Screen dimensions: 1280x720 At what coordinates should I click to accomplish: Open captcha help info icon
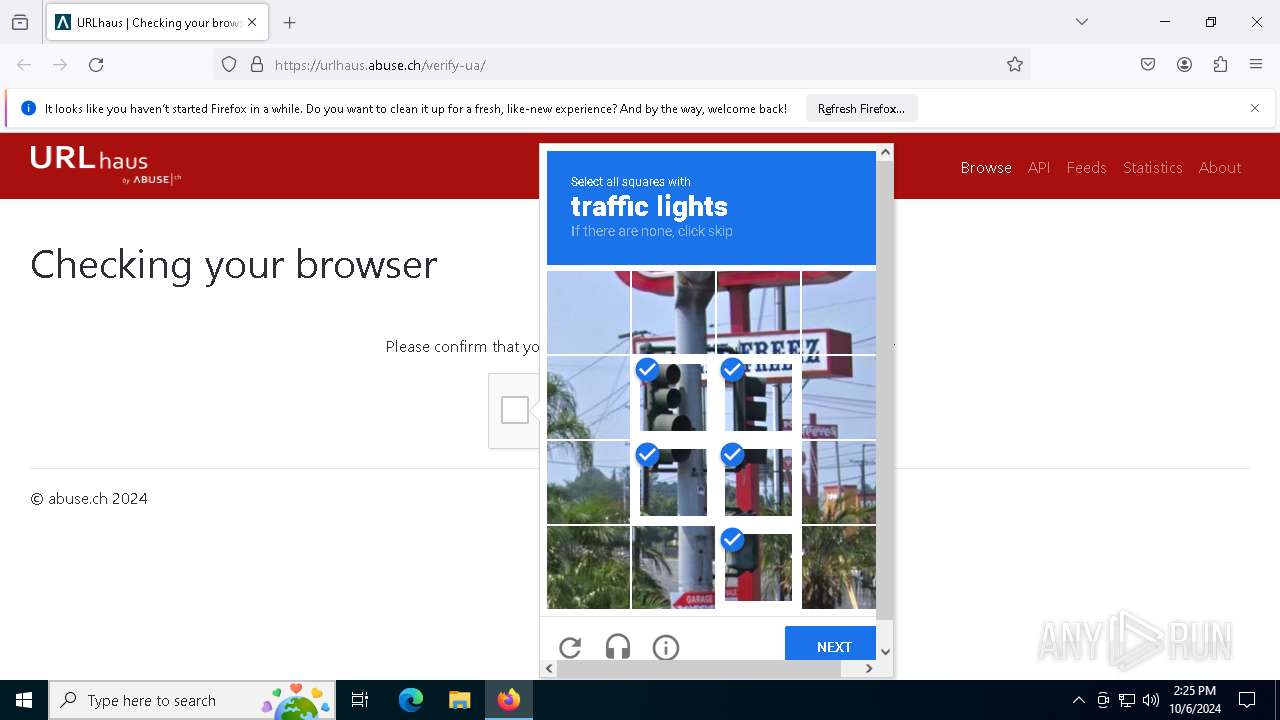tap(666, 647)
